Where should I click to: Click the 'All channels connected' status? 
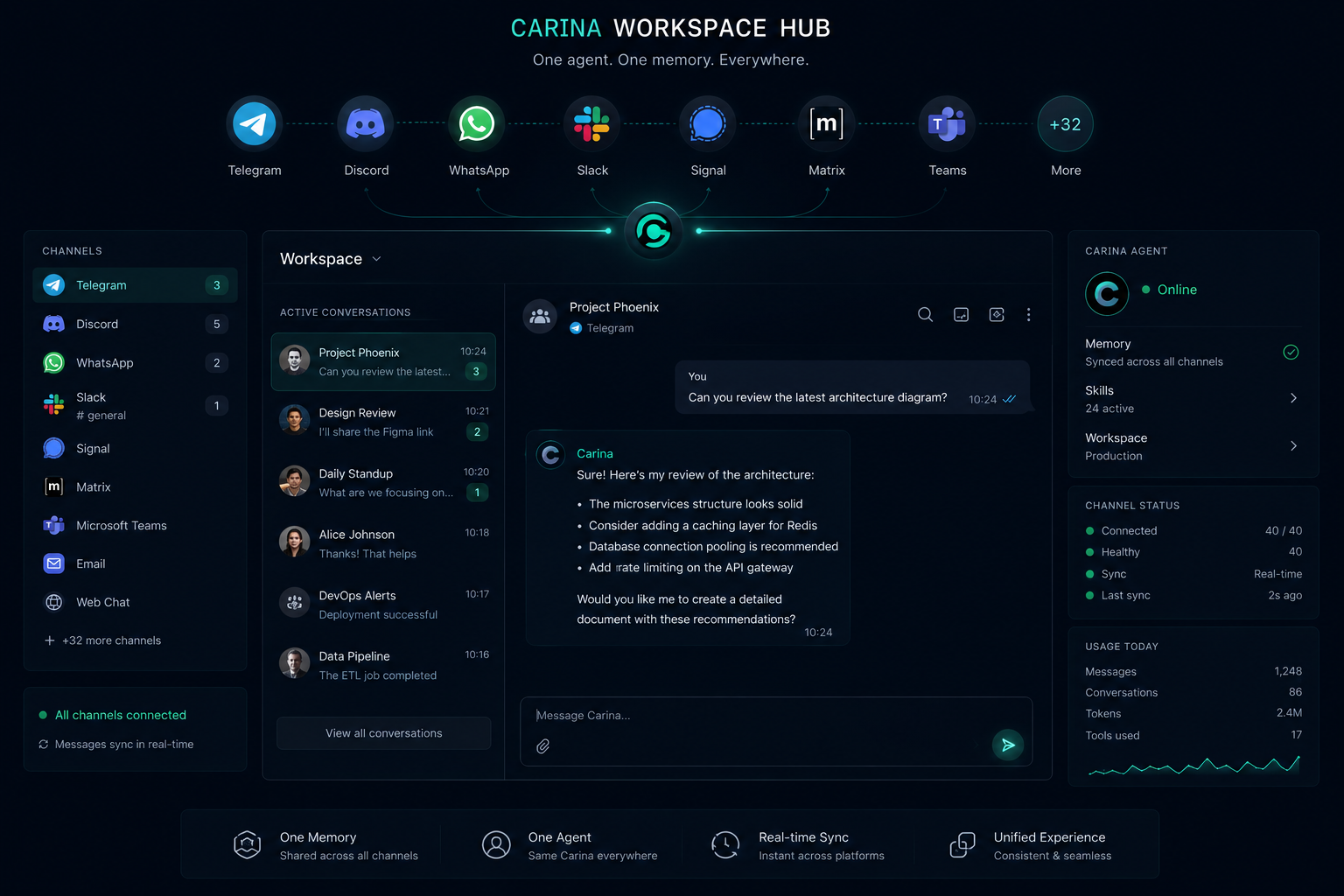coord(113,715)
